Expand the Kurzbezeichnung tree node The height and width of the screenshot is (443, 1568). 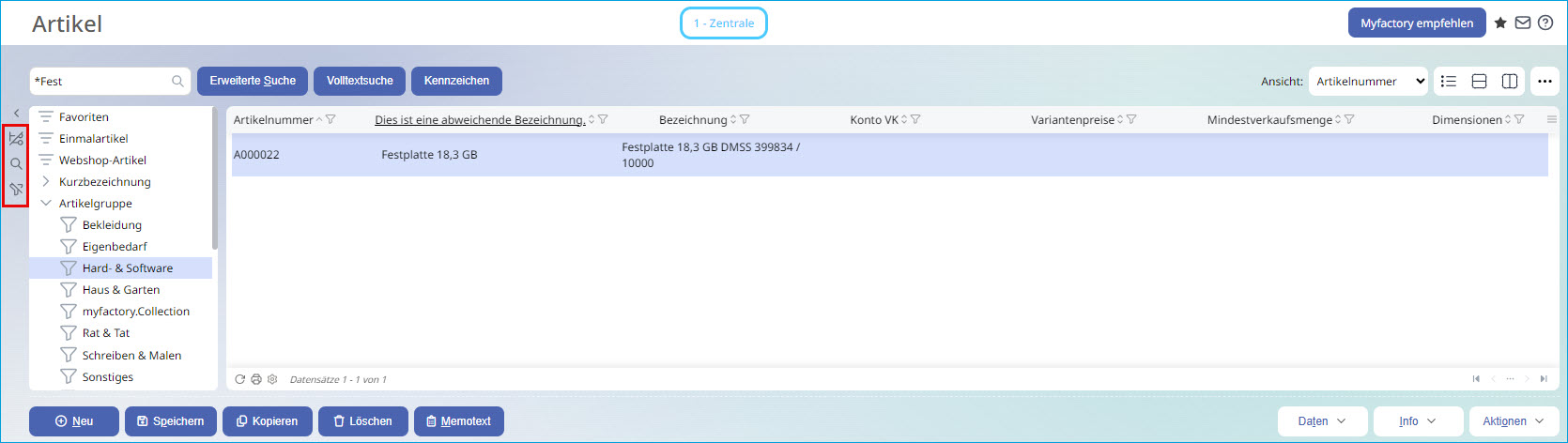46,182
